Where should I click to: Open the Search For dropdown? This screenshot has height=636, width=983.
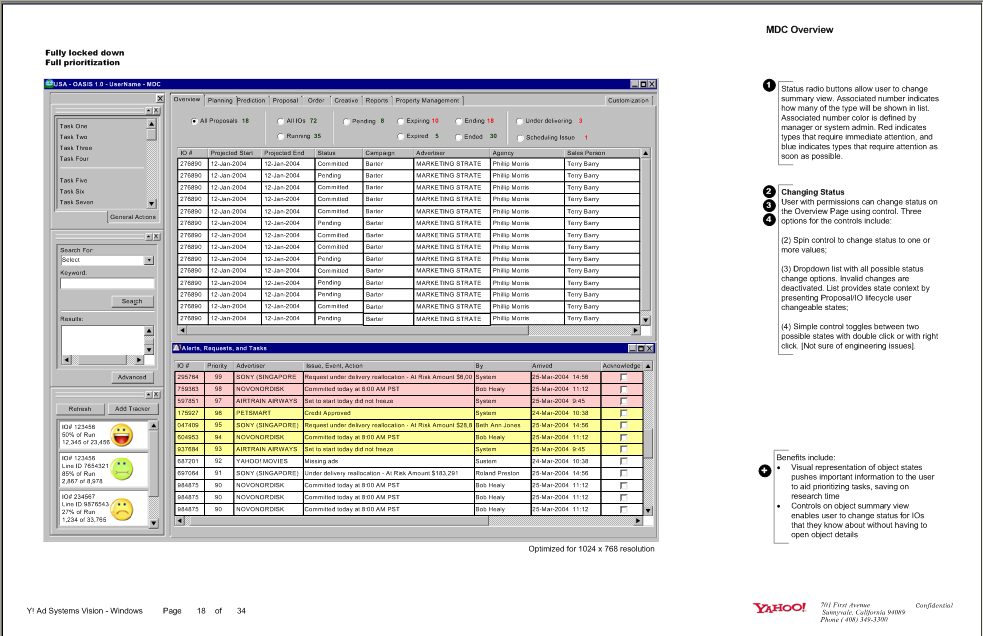pos(149,260)
